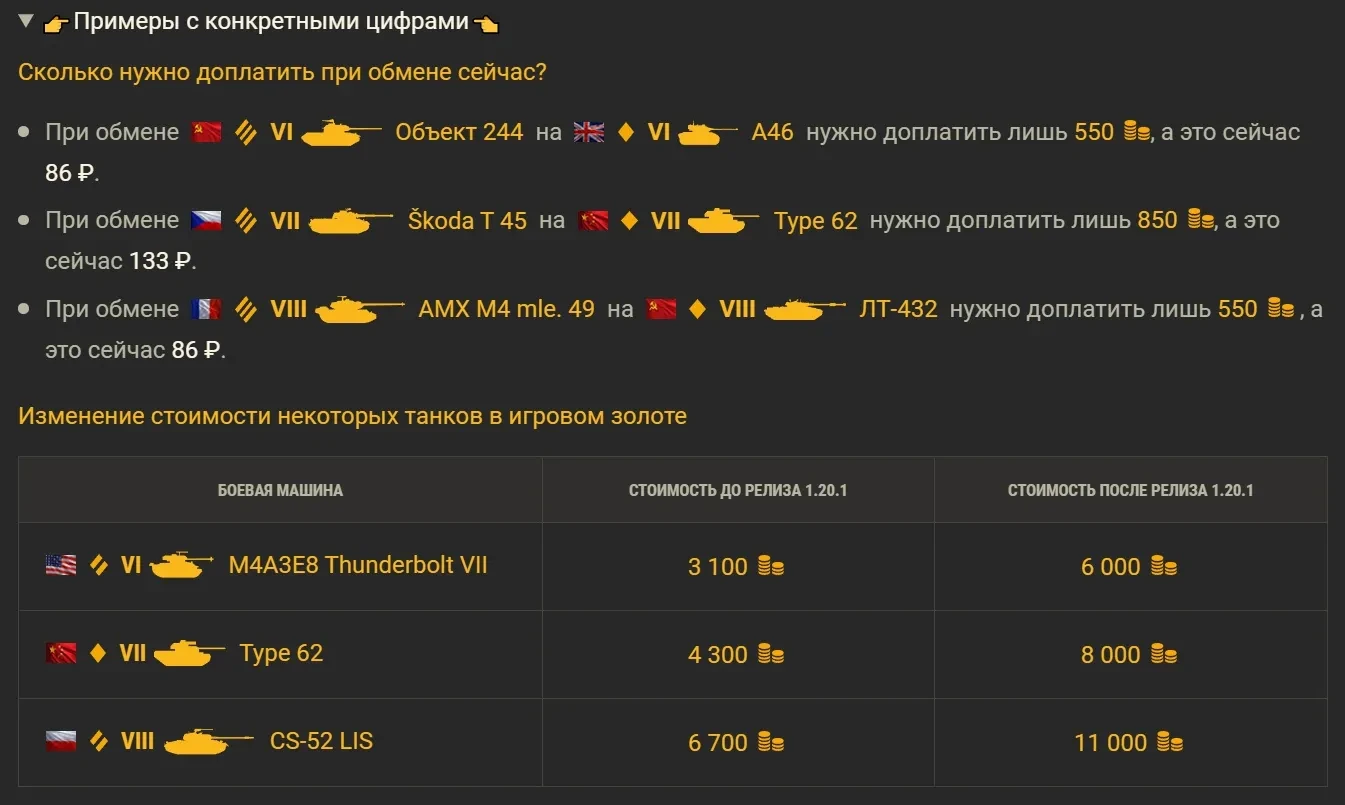The height and width of the screenshot is (805, 1345).
Task: Click the USSR flag beside Объект 244
Action: pyautogui.click(x=206, y=132)
